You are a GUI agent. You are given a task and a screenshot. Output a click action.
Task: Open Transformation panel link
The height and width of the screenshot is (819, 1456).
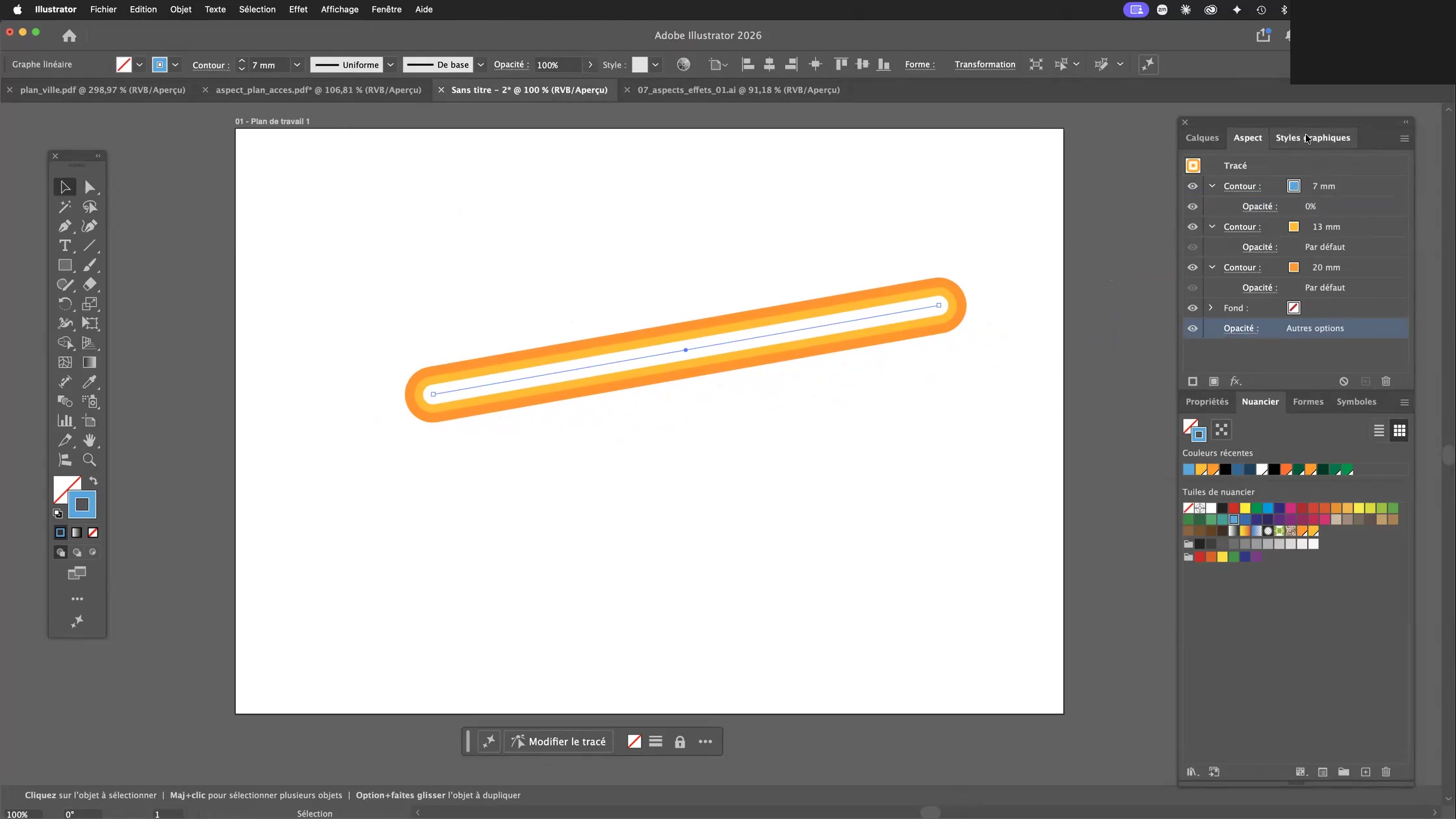(x=985, y=64)
